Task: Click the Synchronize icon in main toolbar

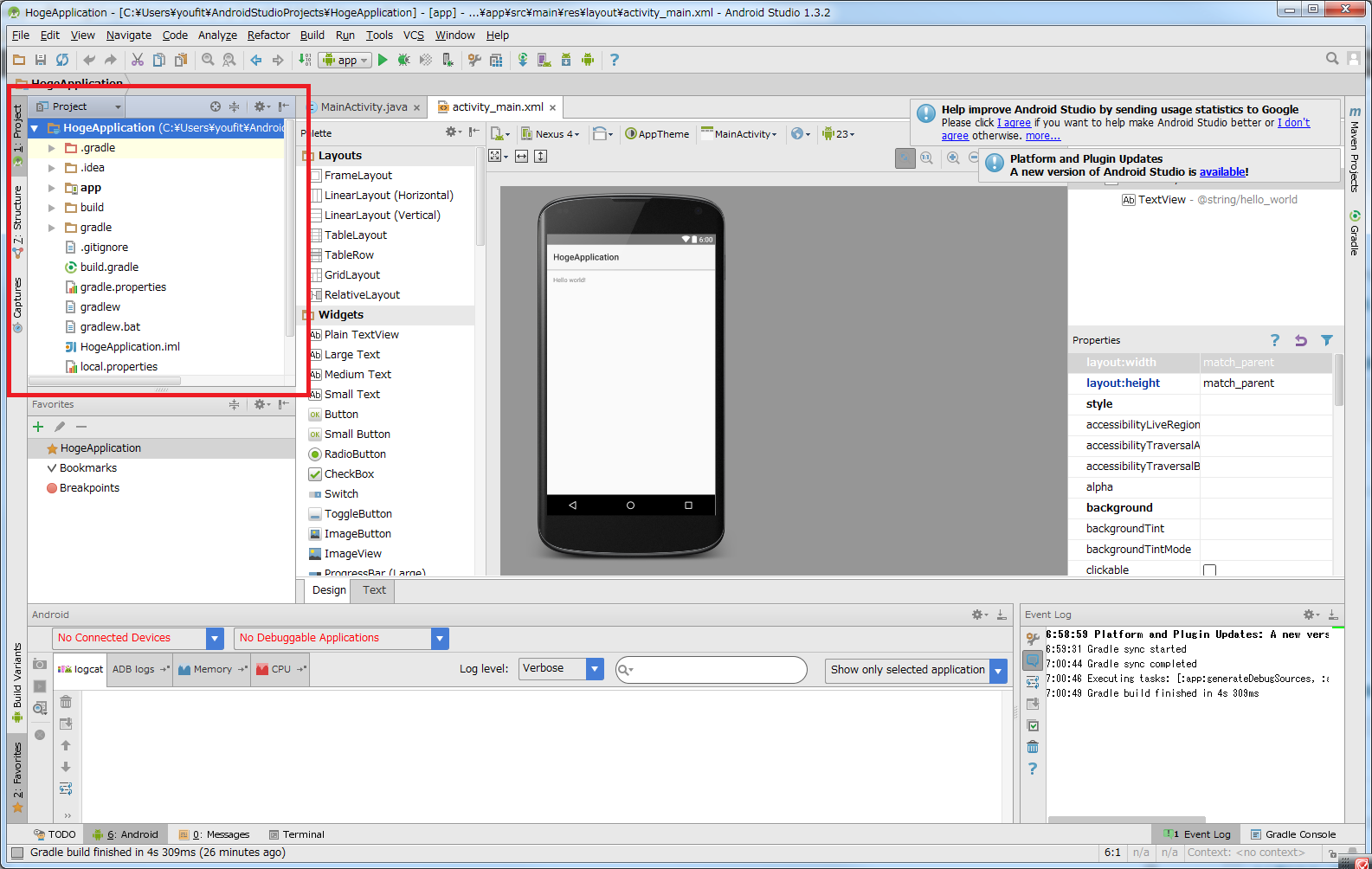Action: point(62,60)
